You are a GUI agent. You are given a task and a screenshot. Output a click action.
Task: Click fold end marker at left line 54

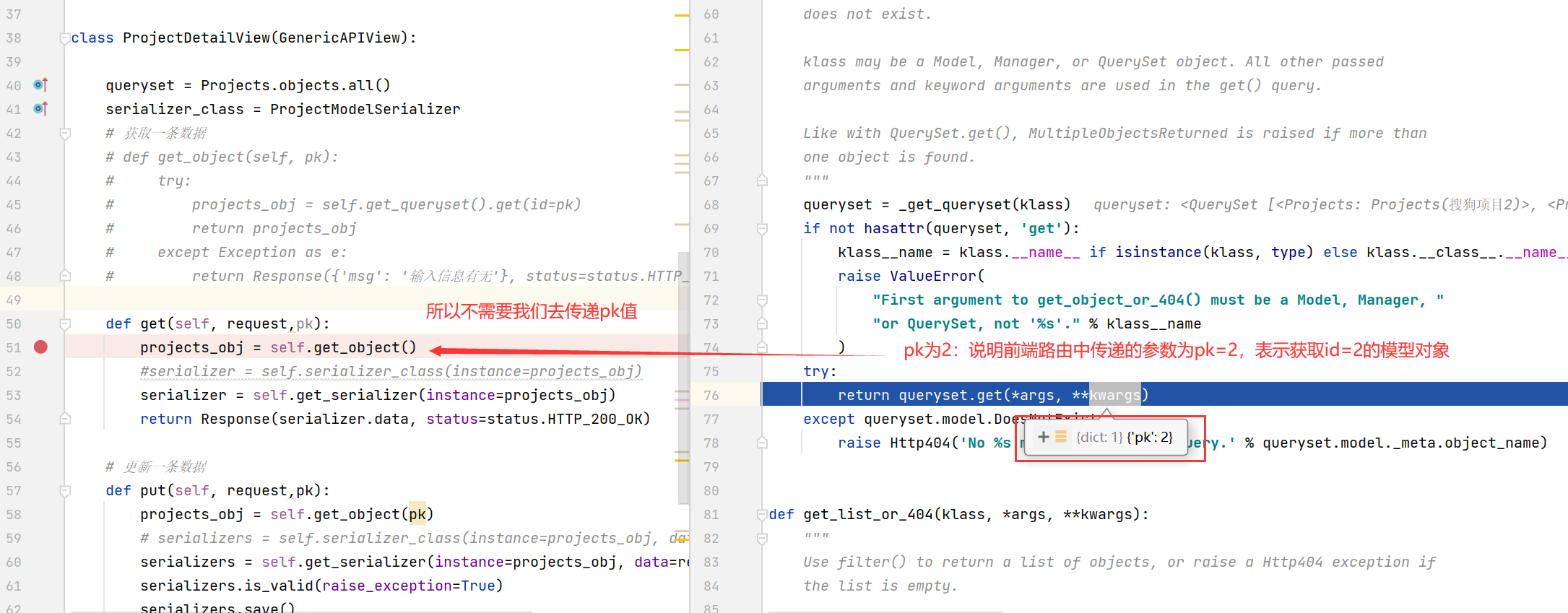[65, 419]
